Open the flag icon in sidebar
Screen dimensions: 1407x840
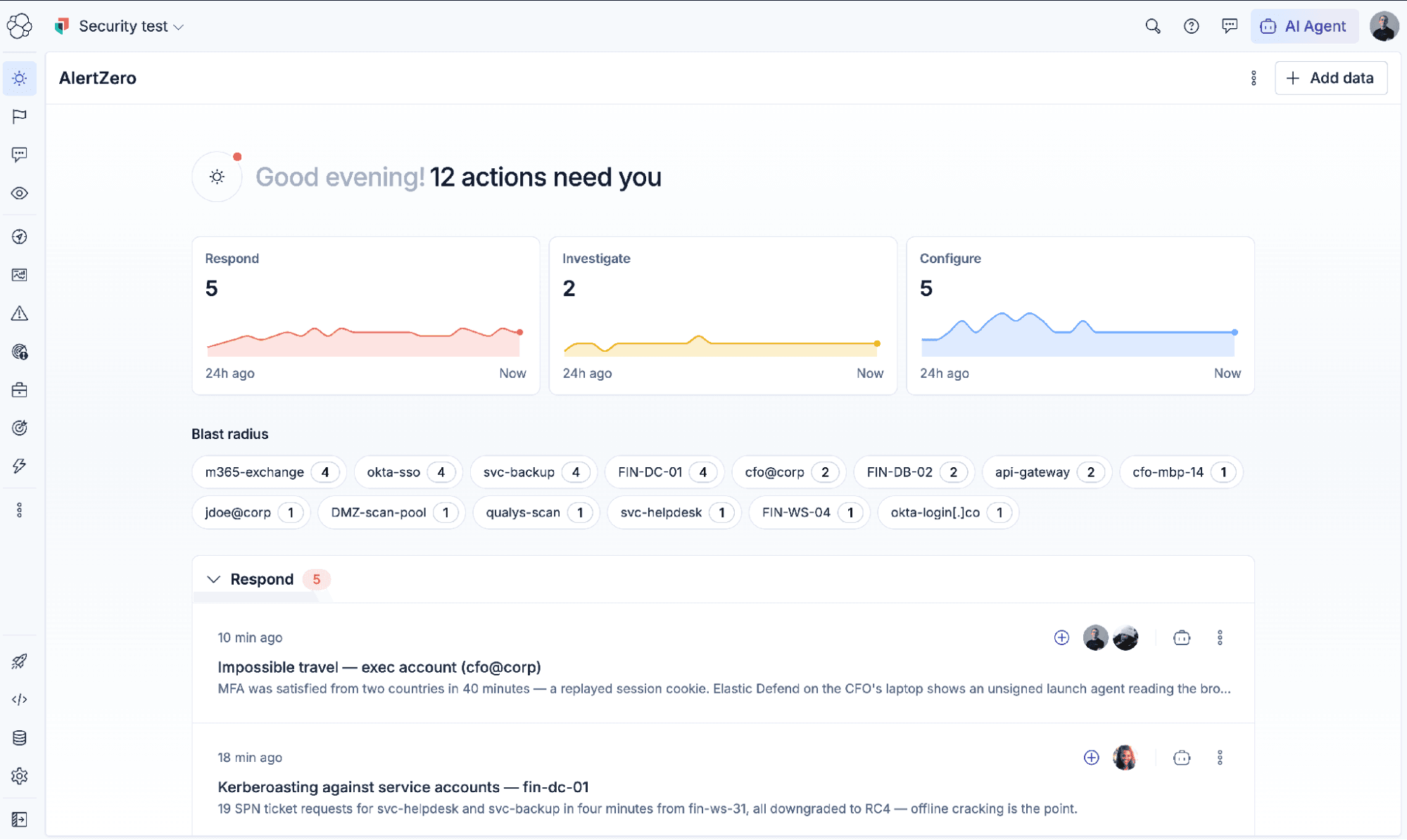tap(20, 116)
